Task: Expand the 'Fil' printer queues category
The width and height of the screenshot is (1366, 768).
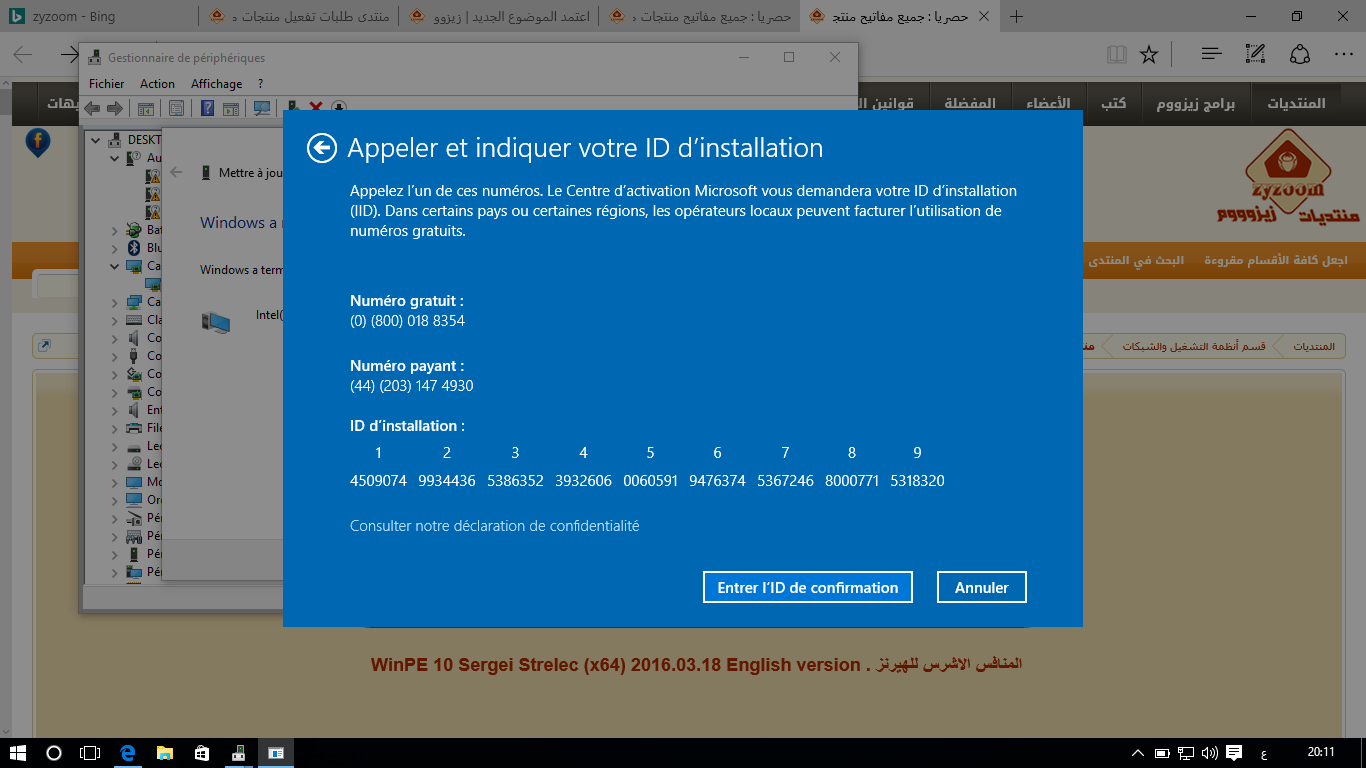Action: [114, 428]
